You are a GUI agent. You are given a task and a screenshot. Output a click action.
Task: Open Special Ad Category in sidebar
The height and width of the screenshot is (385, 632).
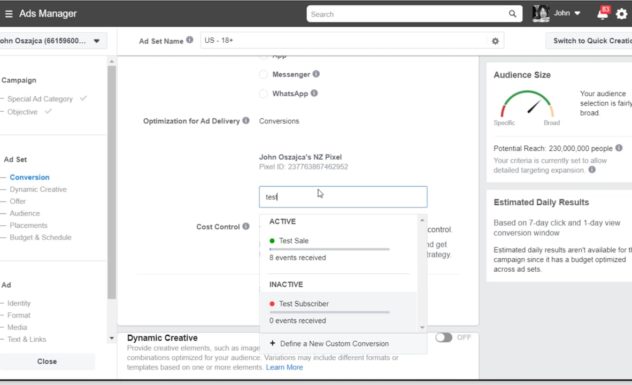(x=40, y=99)
